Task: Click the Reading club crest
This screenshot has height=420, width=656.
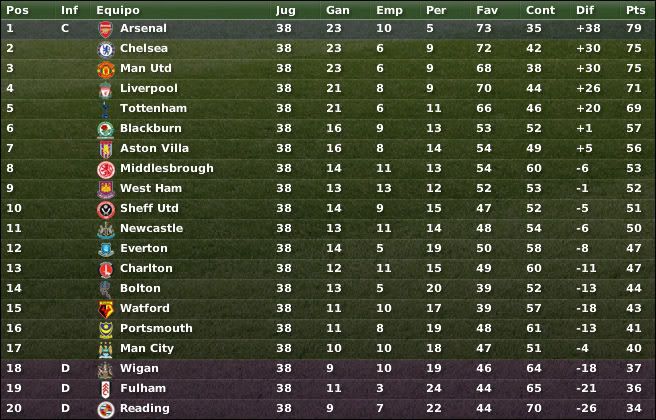Action: pos(105,409)
